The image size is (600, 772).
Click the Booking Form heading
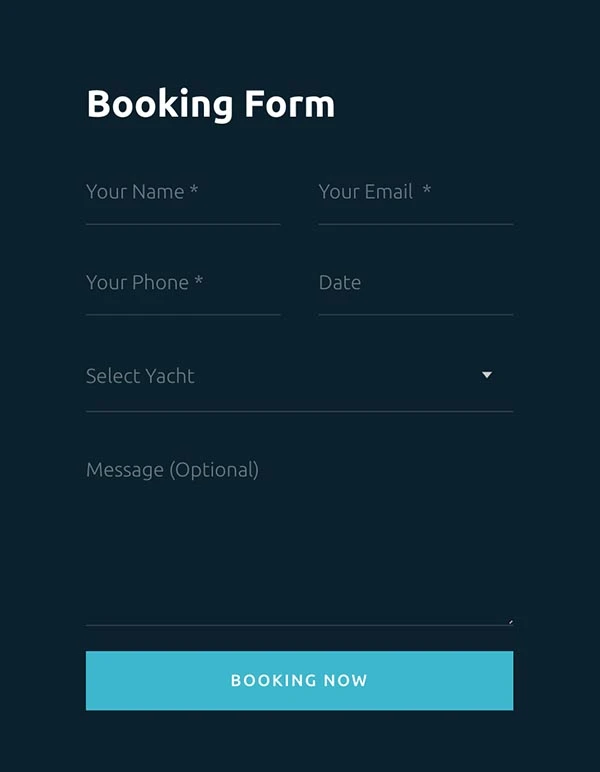click(x=211, y=104)
